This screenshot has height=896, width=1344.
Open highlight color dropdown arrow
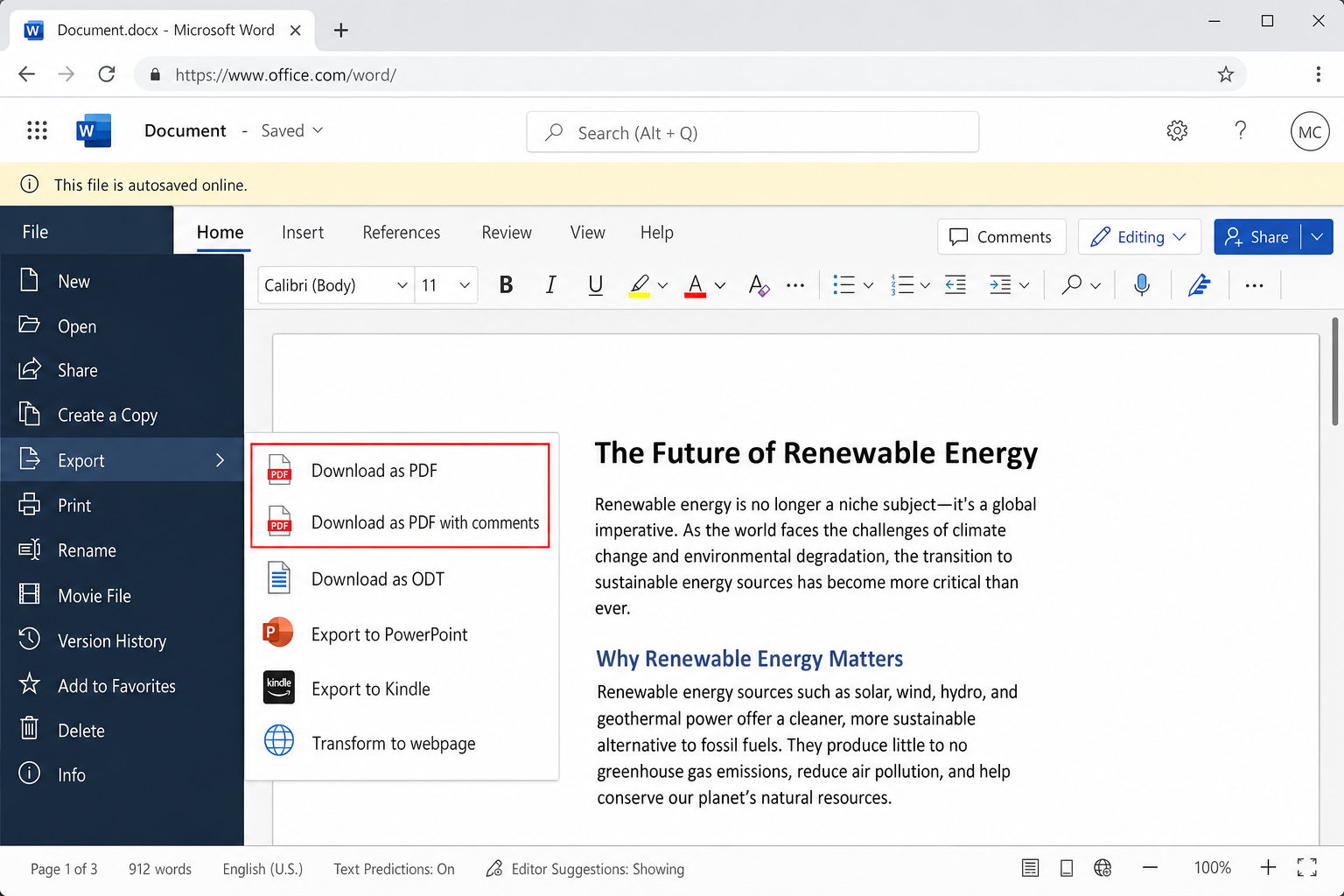[x=662, y=285]
